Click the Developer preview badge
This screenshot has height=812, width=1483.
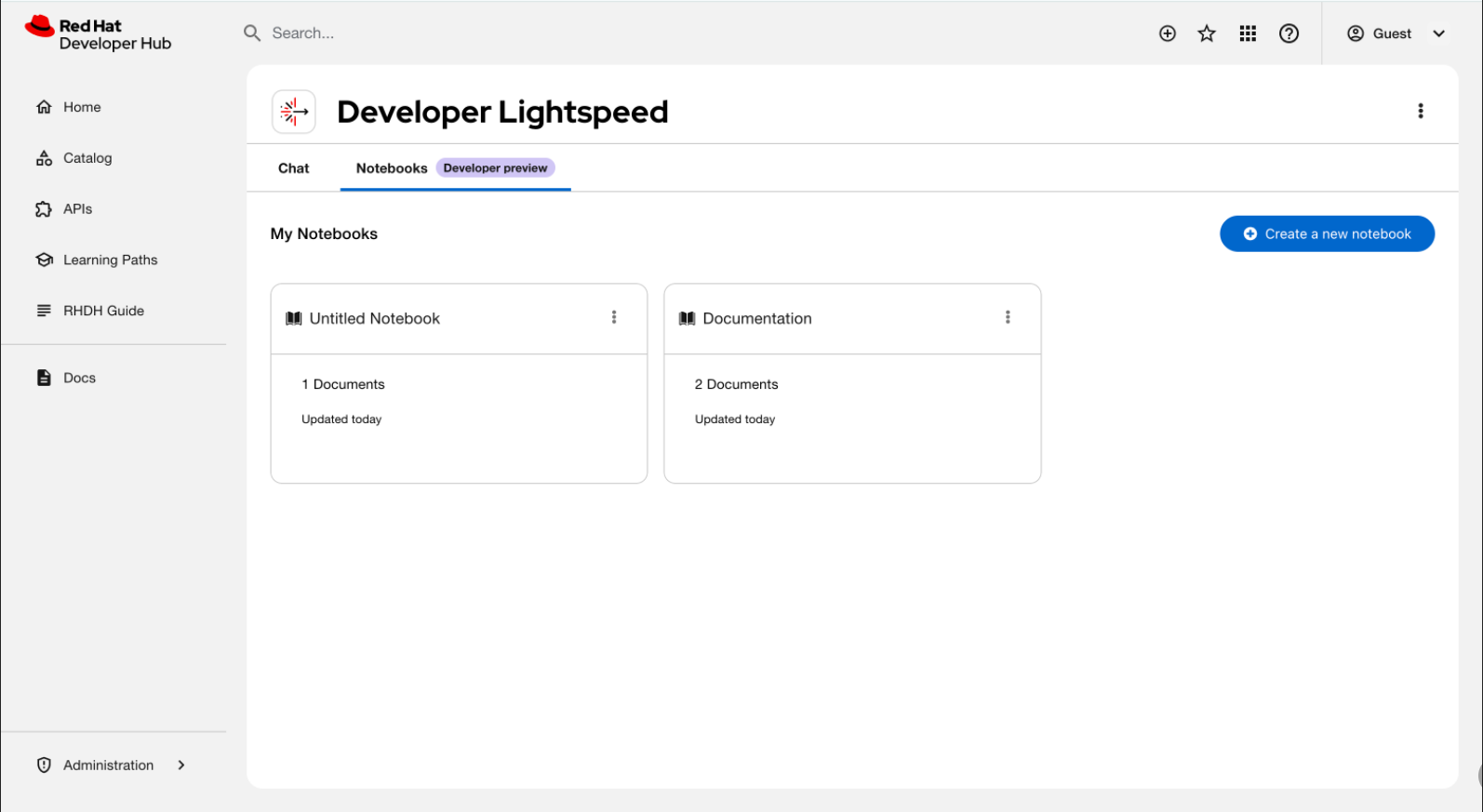click(495, 168)
